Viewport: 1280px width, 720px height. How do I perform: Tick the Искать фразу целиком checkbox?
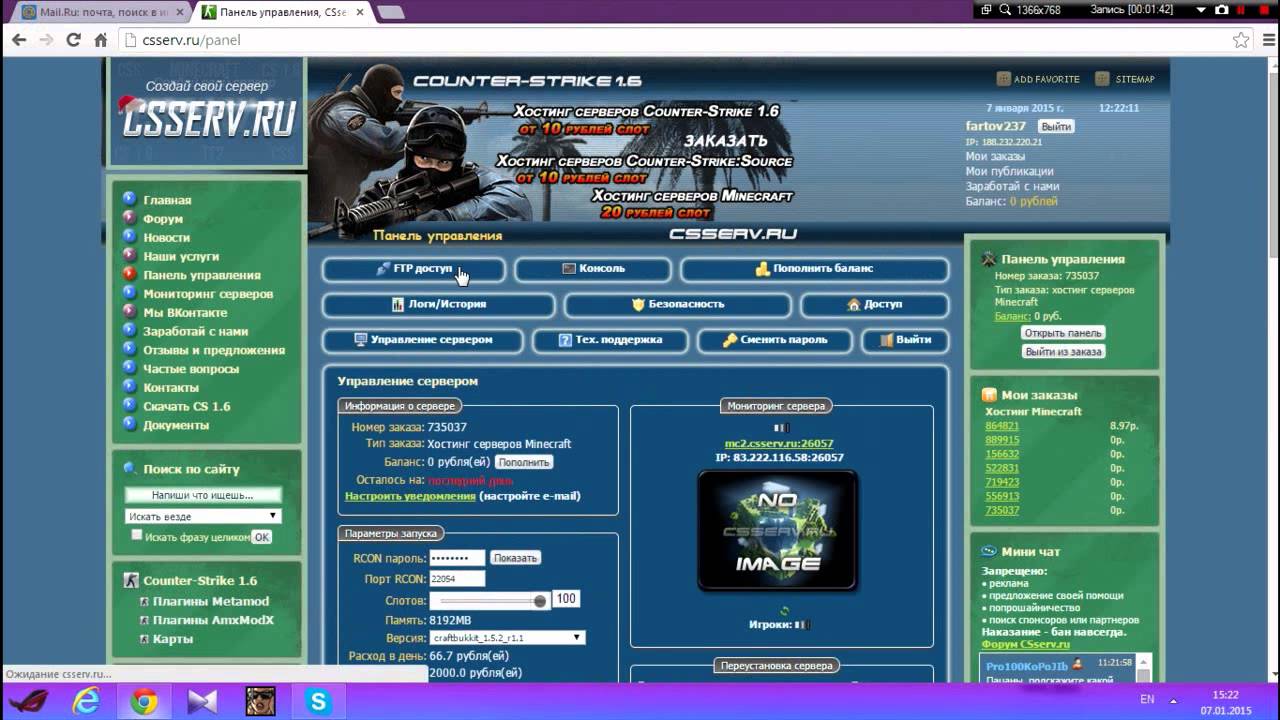(137, 535)
